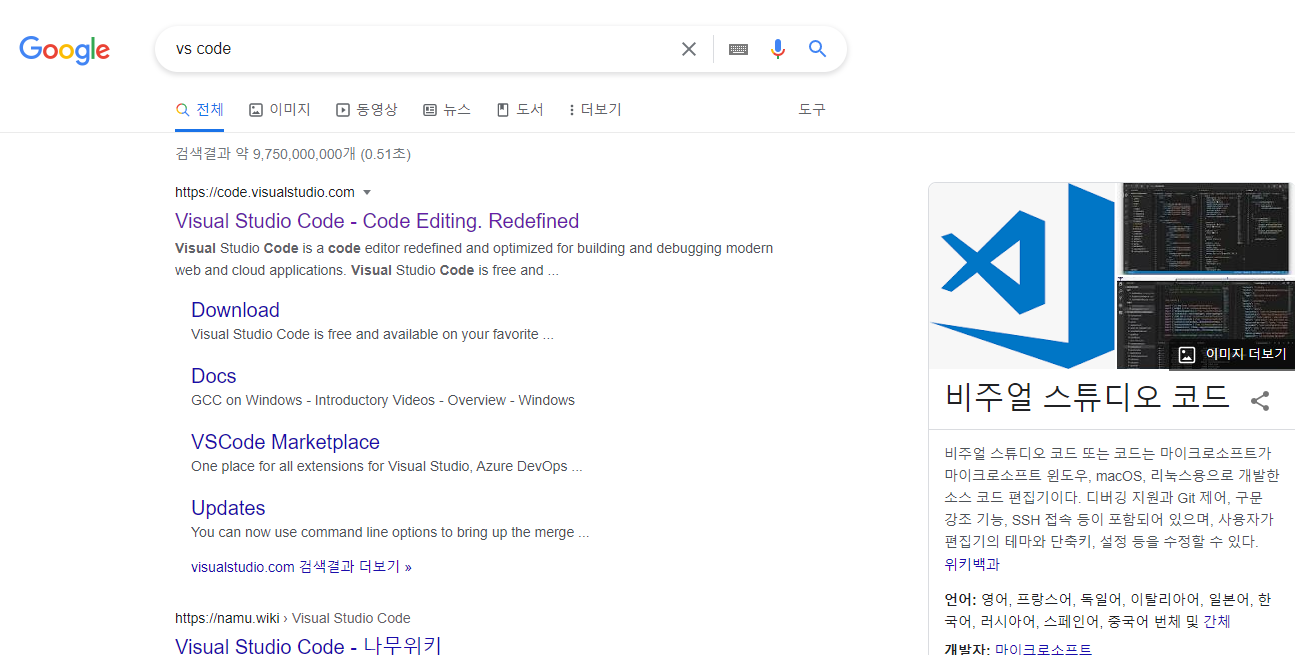Viewport: 1295px width, 655px height.
Task: Switch to the 동영상 tab
Action: [367, 110]
